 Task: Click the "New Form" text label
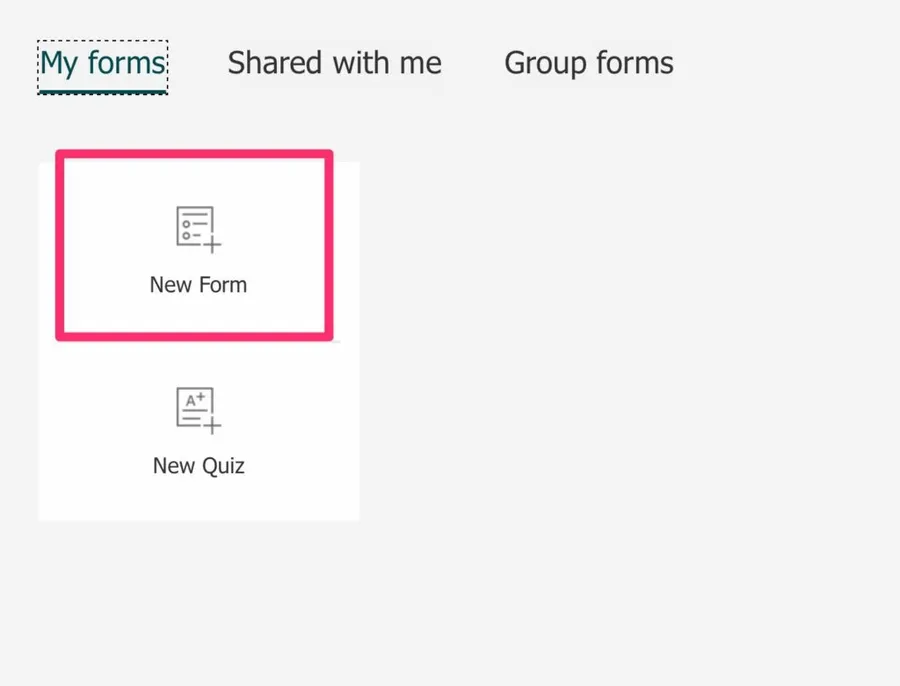[198, 285]
